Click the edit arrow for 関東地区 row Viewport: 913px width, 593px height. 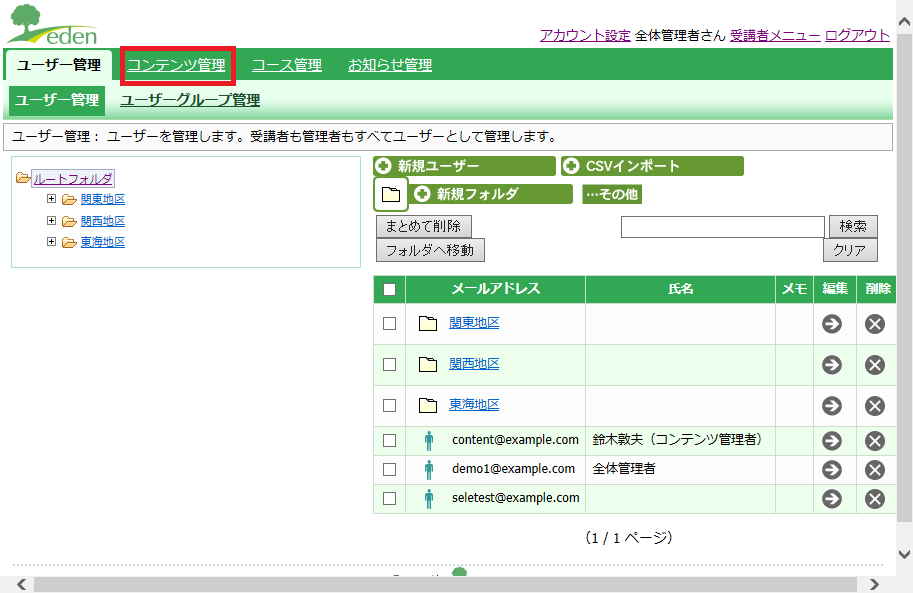[831, 324]
